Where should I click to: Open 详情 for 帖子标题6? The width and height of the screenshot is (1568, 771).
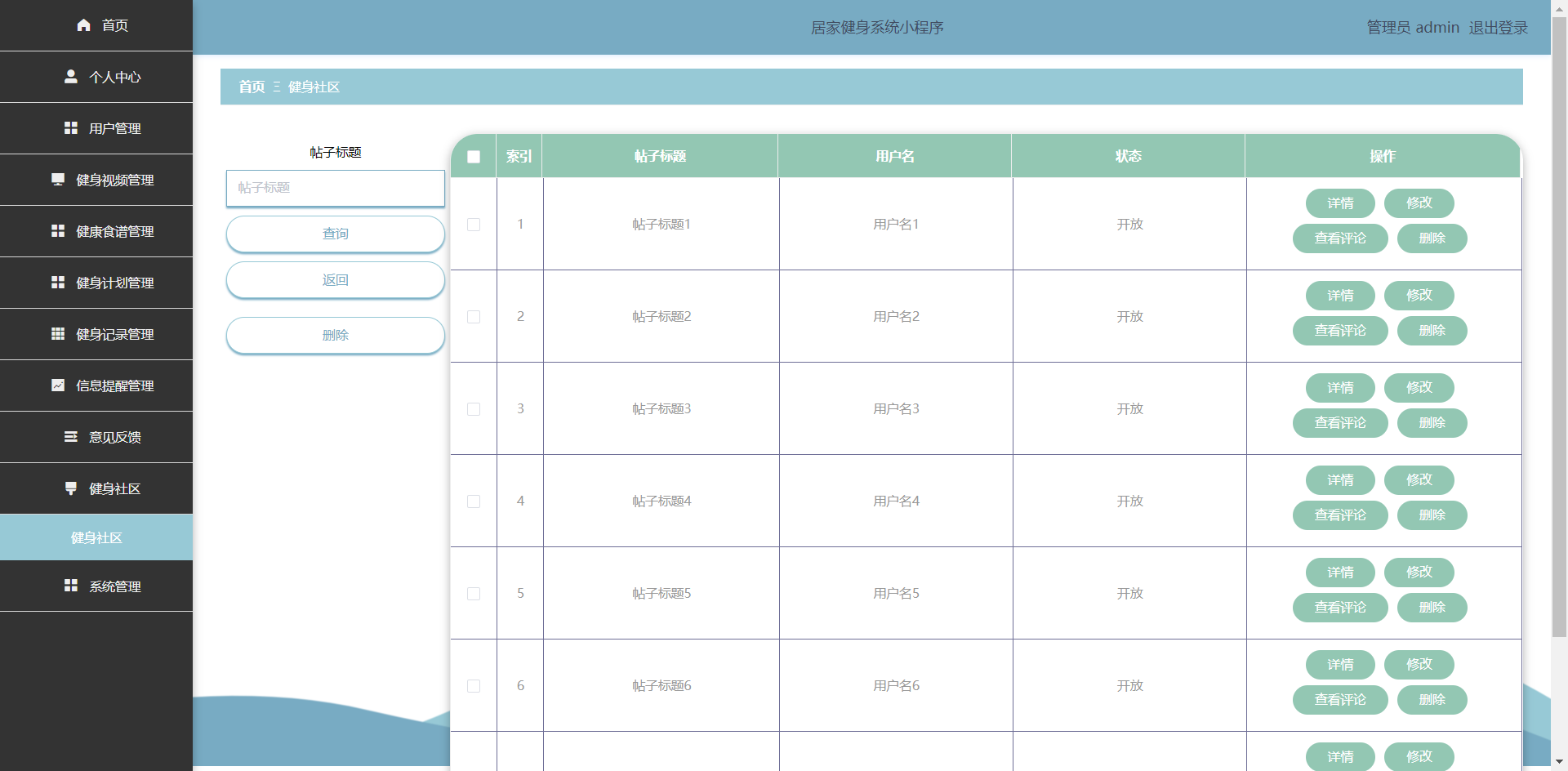coord(1340,665)
